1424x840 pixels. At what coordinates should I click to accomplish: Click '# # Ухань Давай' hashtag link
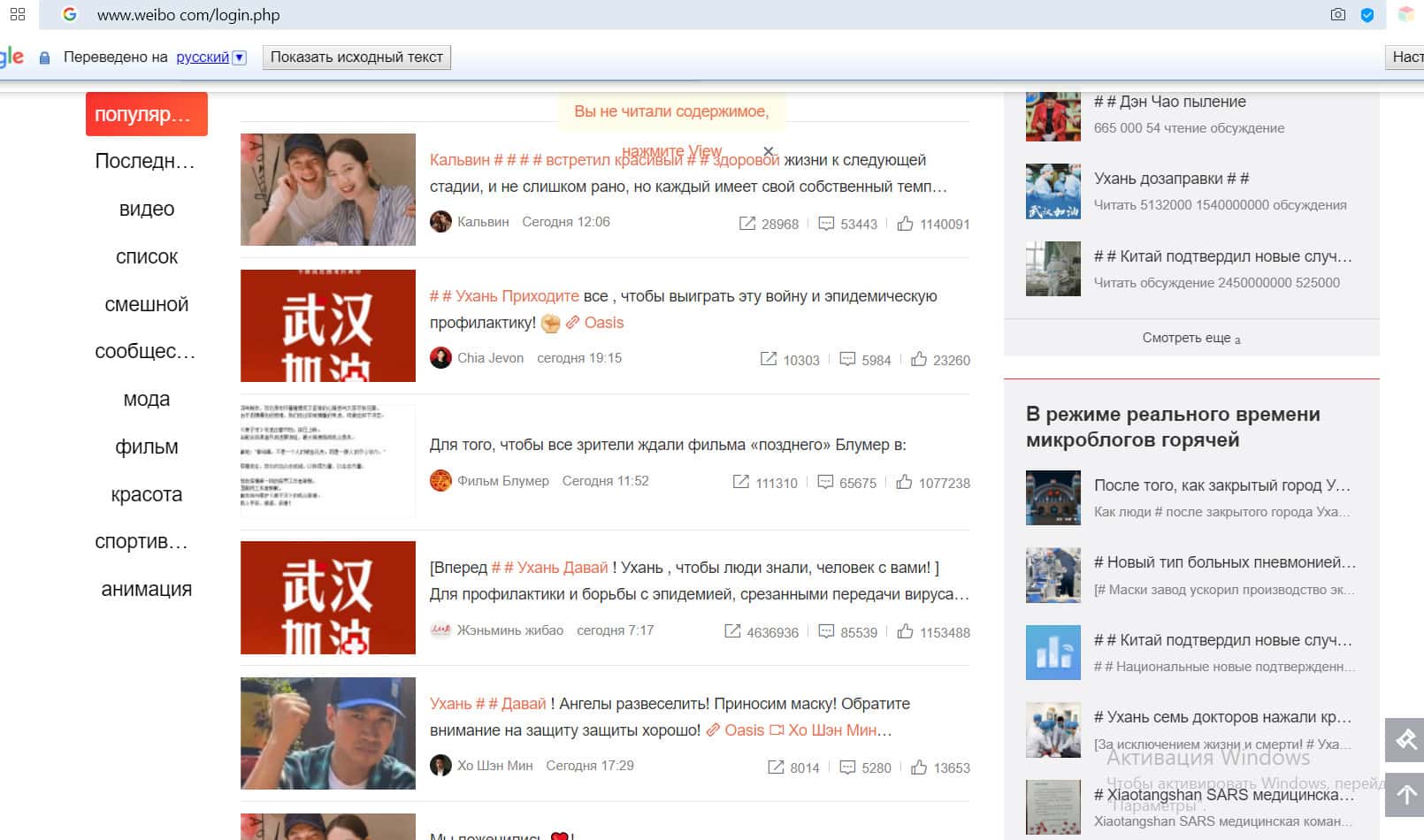click(x=549, y=568)
